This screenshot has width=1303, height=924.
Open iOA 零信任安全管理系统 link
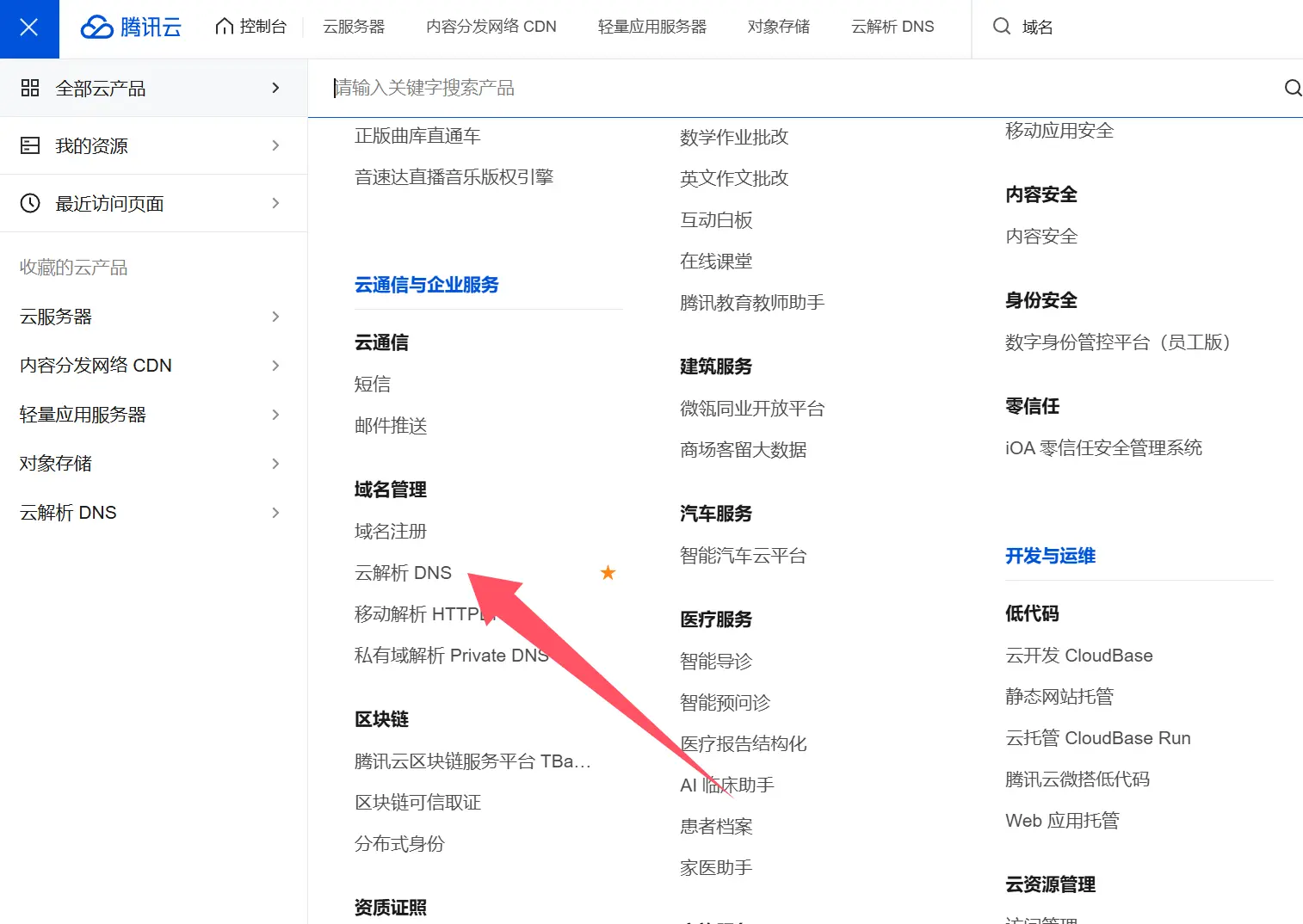click(x=1103, y=448)
